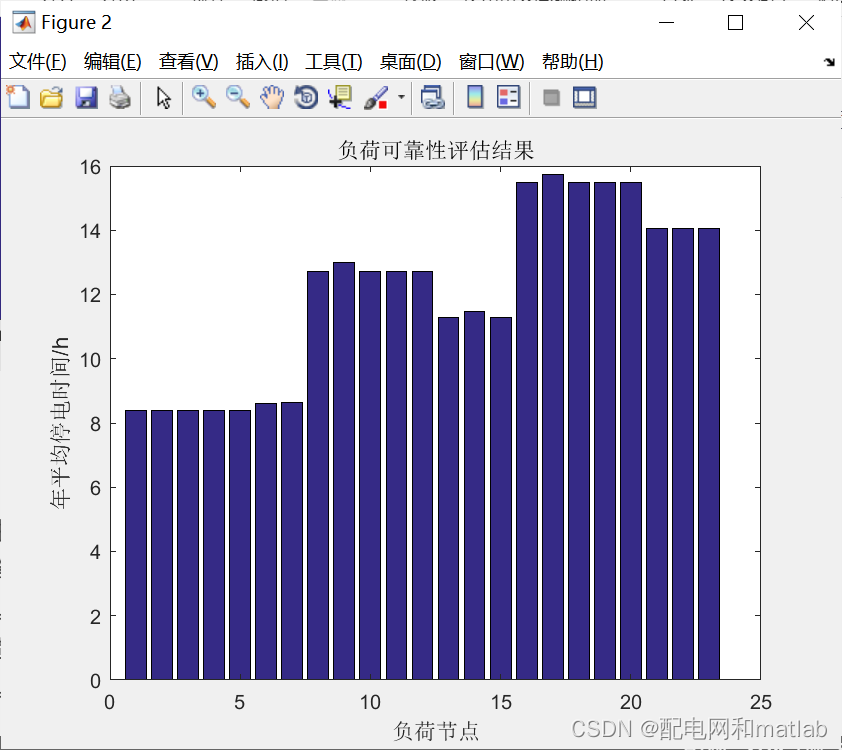Screen dimensions: 842x750
Task: Open the 桌面(D) menu
Action: 410,62
